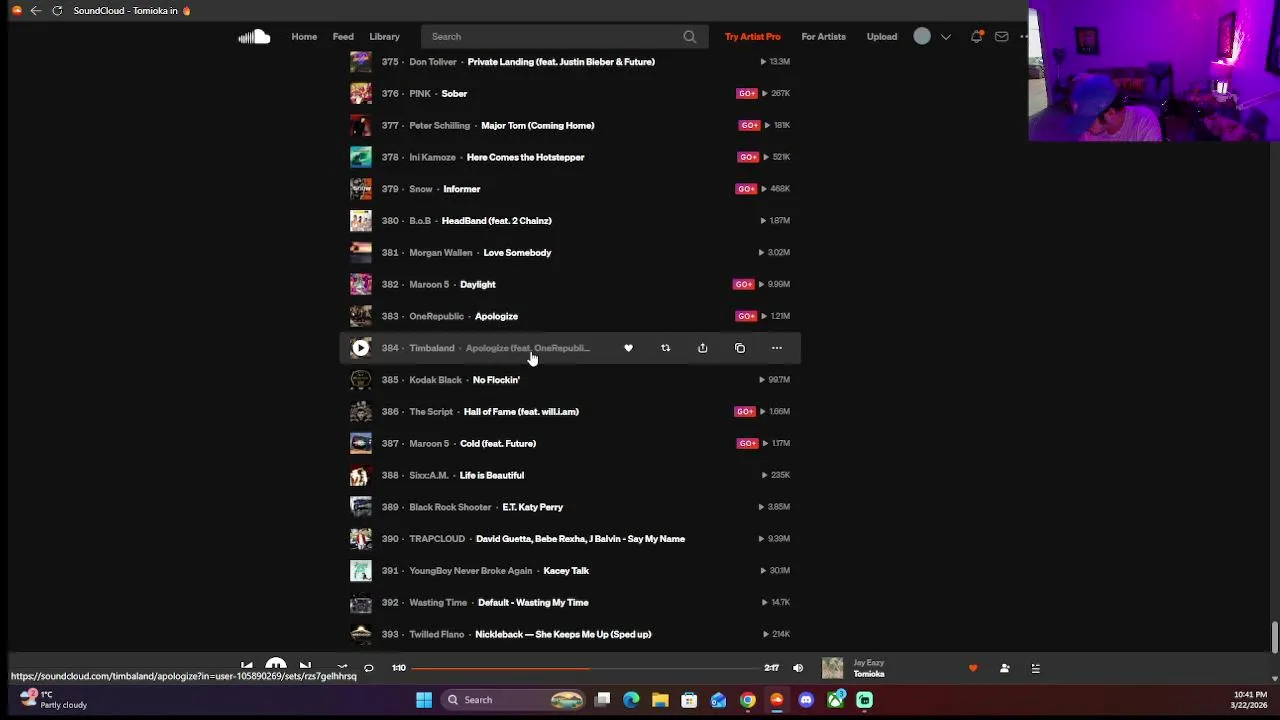Image resolution: width=1280 pixels, height=720 pixels.
Task: Open the Upload page
Action: pyautogui.click(x=882, y=37)
